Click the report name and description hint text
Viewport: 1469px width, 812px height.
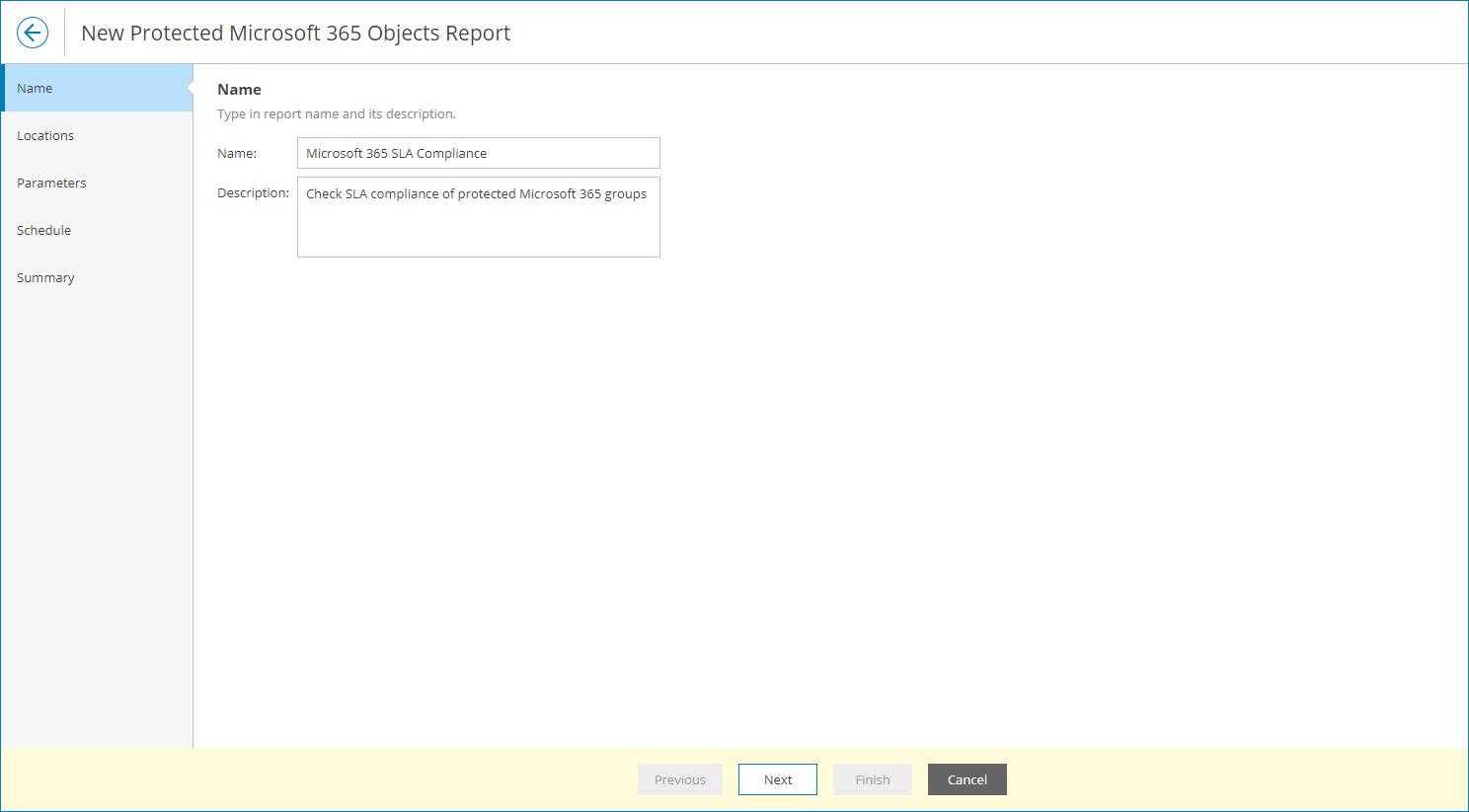pos(336,113)
